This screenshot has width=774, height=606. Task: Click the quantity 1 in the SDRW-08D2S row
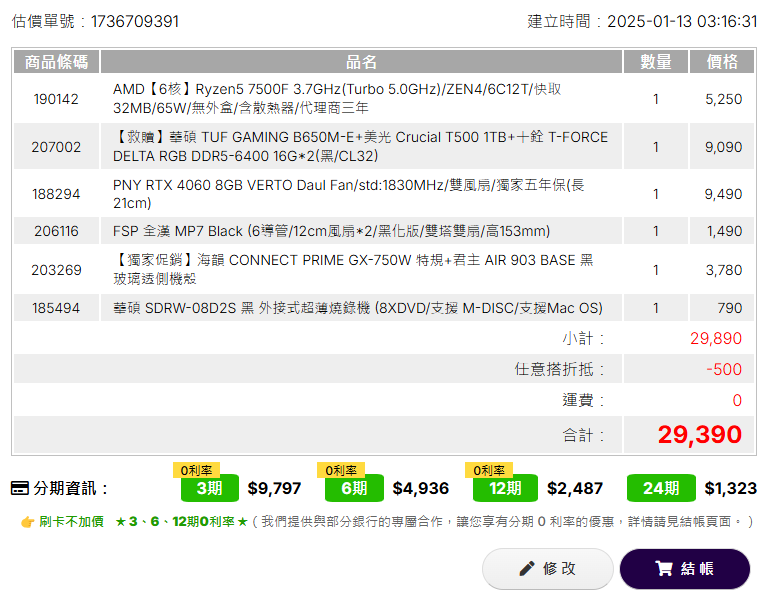656,308
